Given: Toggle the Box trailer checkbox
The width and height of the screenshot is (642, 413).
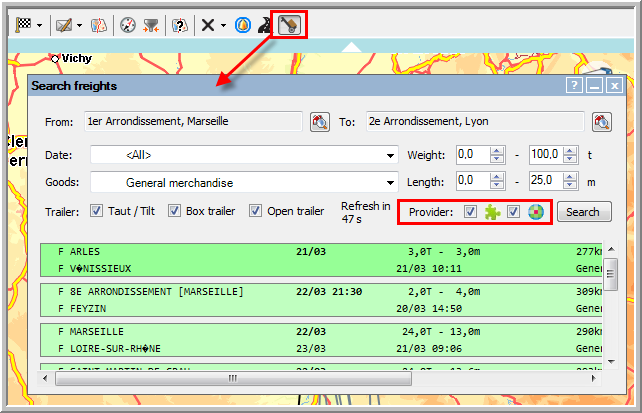Looking at the screenshot, I should point(175,211).
